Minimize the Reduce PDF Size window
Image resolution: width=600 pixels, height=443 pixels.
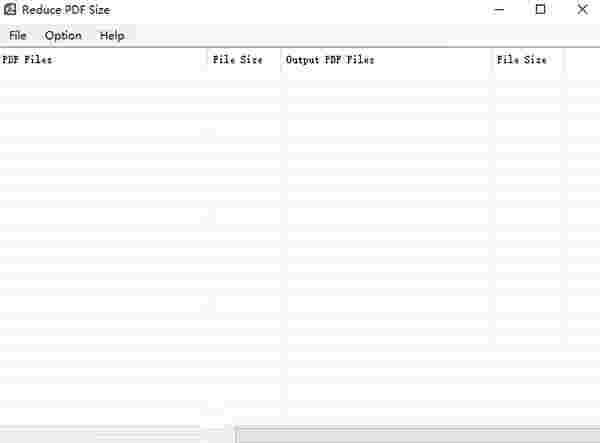[499, 10]
